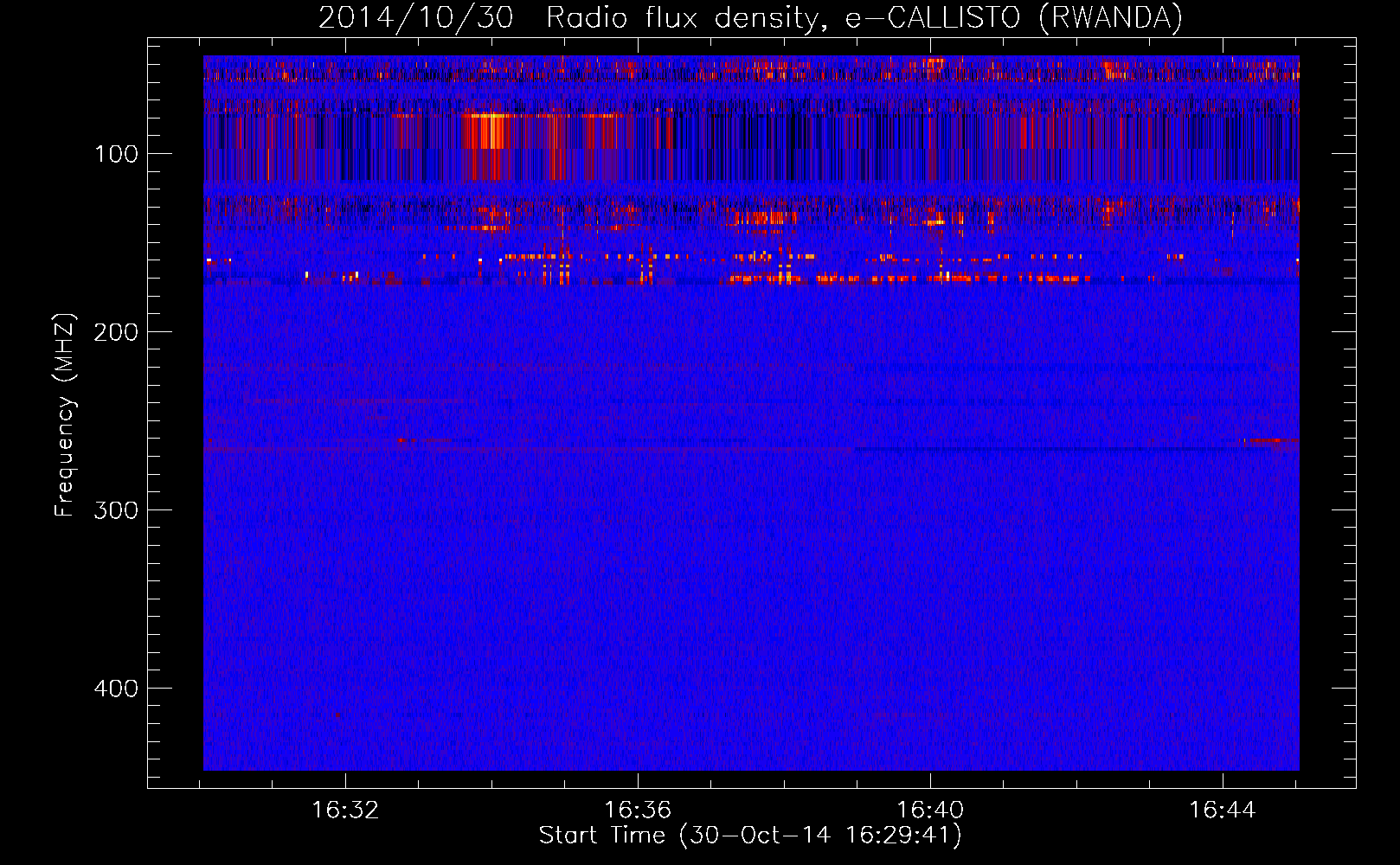Click the plot title '2014/10/30 Radio flux density, e-CALLISTO (RWANDA)'
The width and height of the screenshot is (1400, 865).
coord(750,17)
